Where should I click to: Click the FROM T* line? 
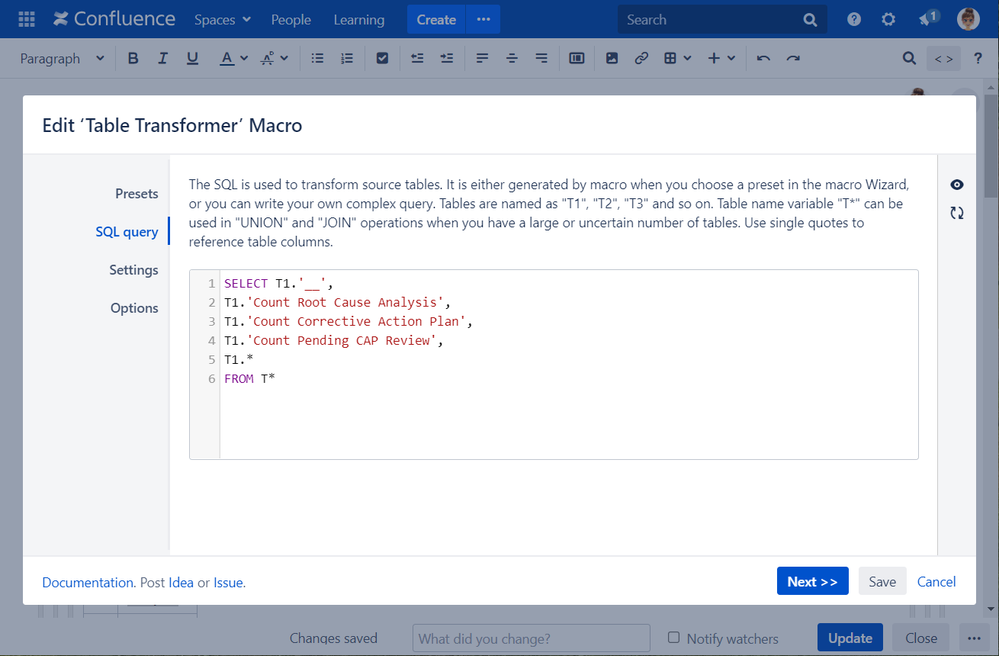pyautogui.click(x=249, y=379)
